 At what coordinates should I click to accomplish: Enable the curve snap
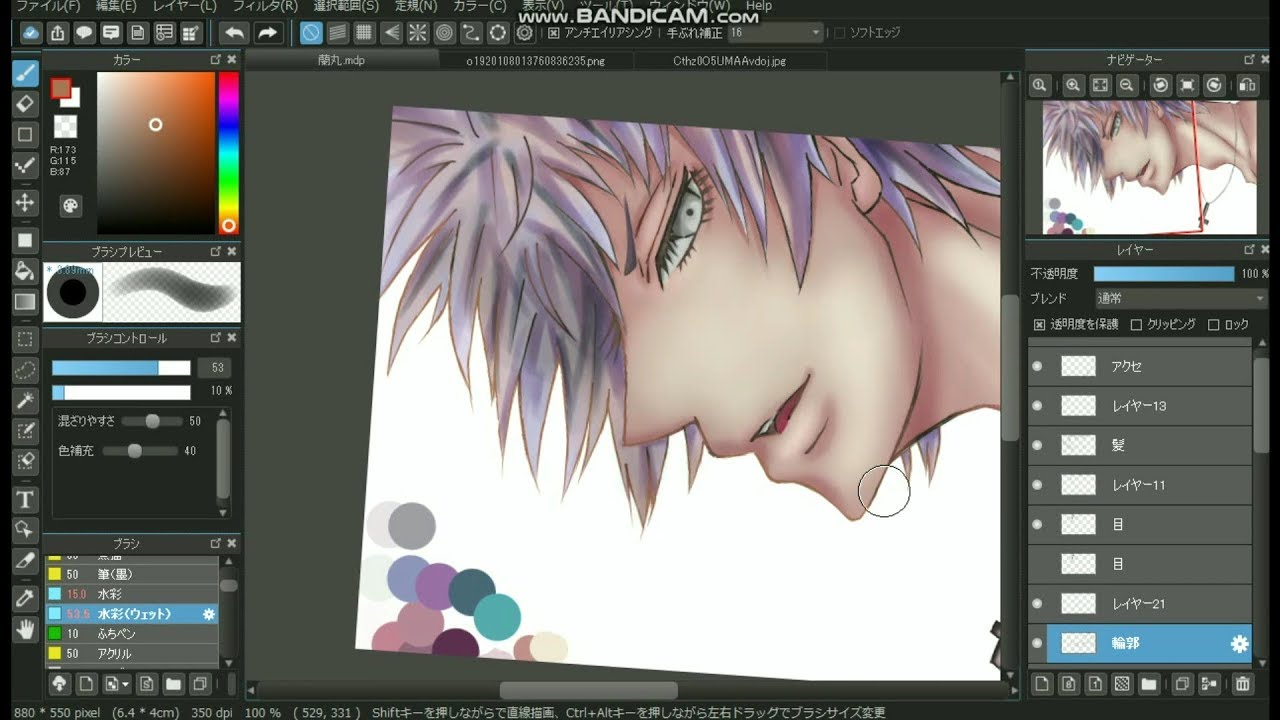(x=471, y=33)
